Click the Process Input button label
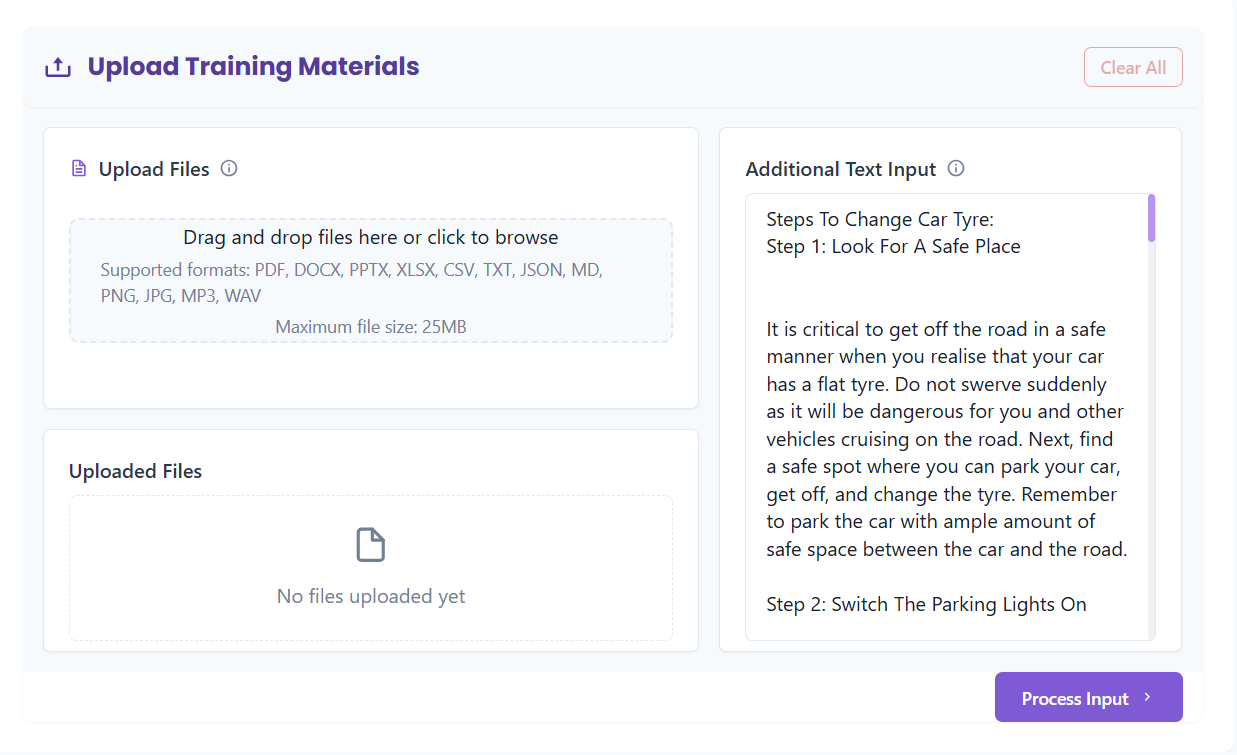This screenshot has width=1237, height=755. click(1075, 699)
